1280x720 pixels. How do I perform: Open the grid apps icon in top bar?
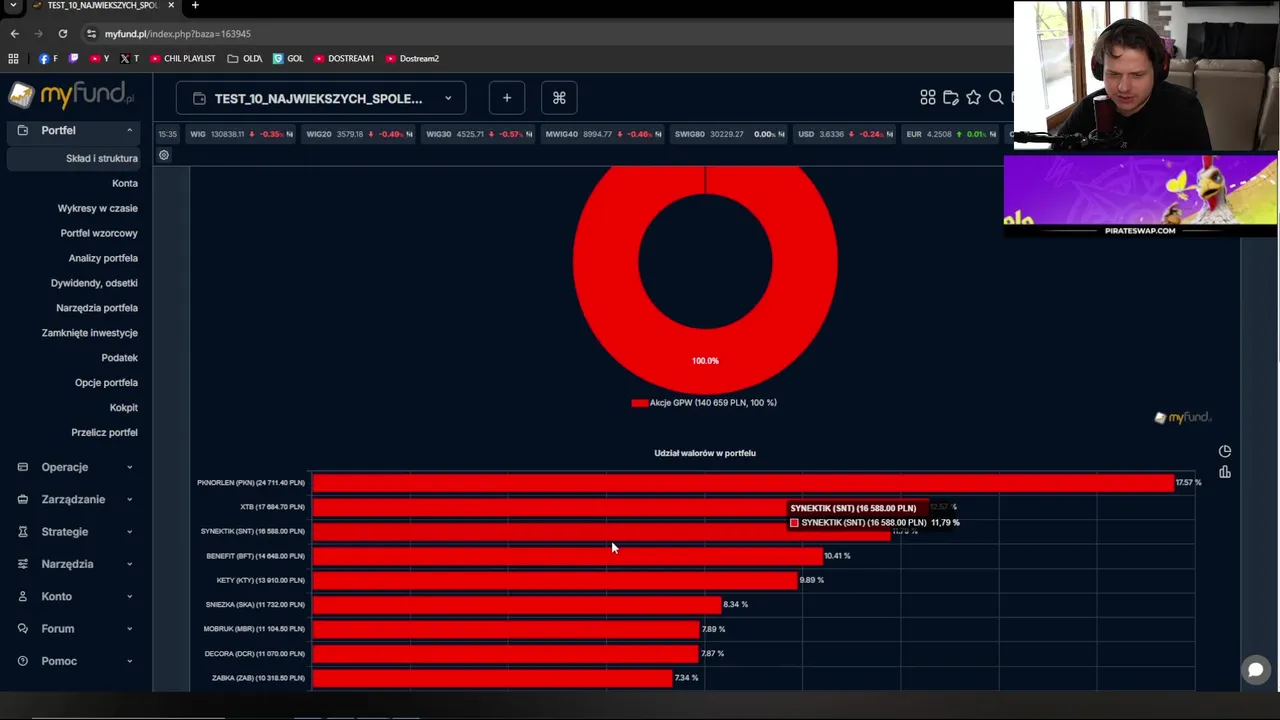click(x=928, y=98)
